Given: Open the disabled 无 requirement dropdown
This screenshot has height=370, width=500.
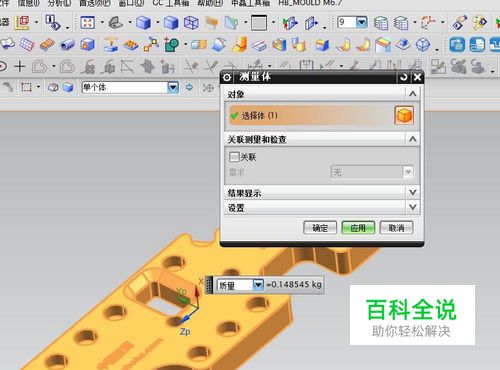Looking at the screenshot, I should 408,172.
